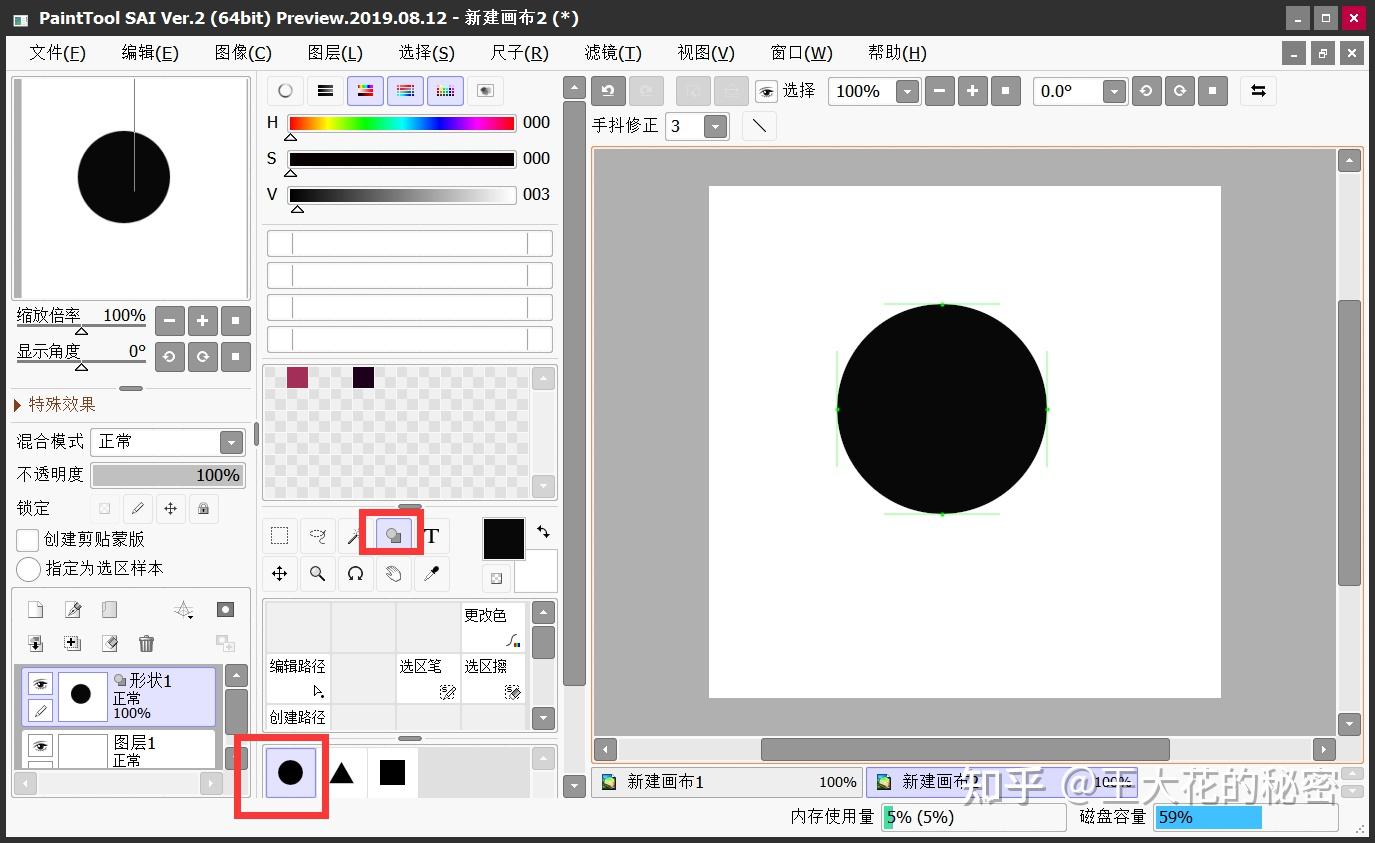
Task: Select the lasso selection tool
Action: click(317, 536)
